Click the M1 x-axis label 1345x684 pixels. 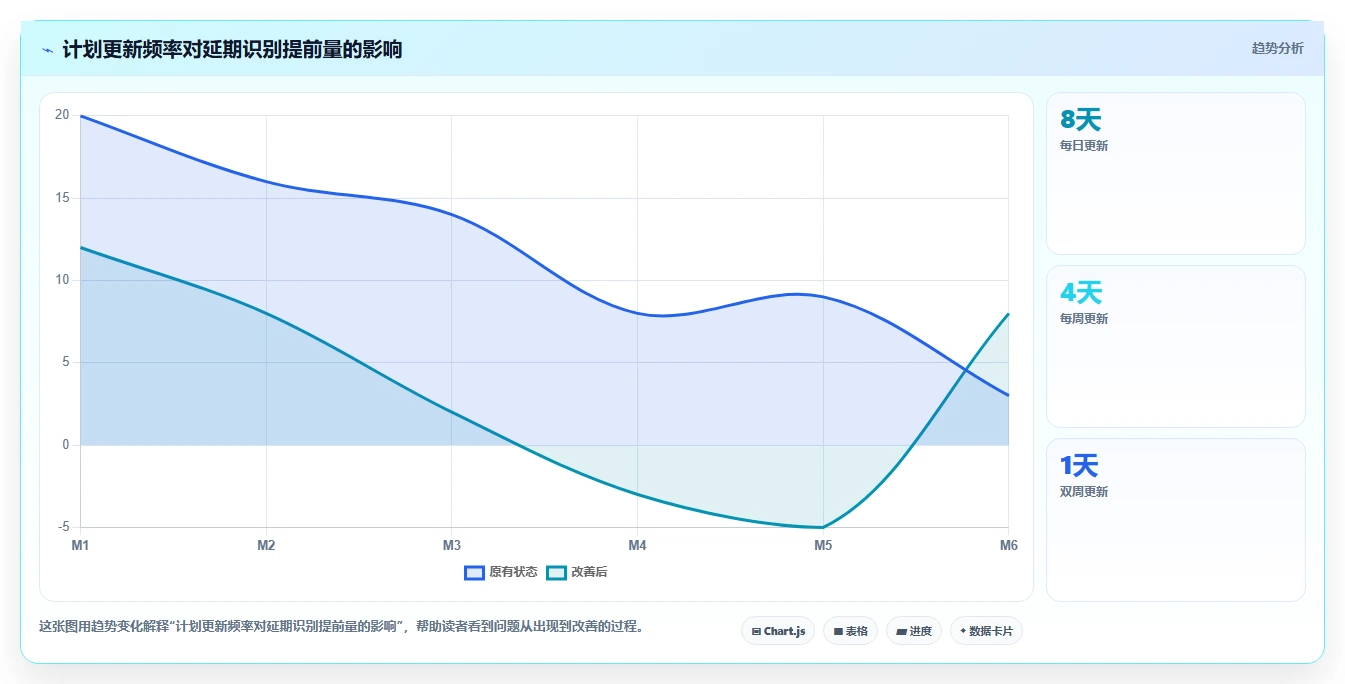(80, 545)
